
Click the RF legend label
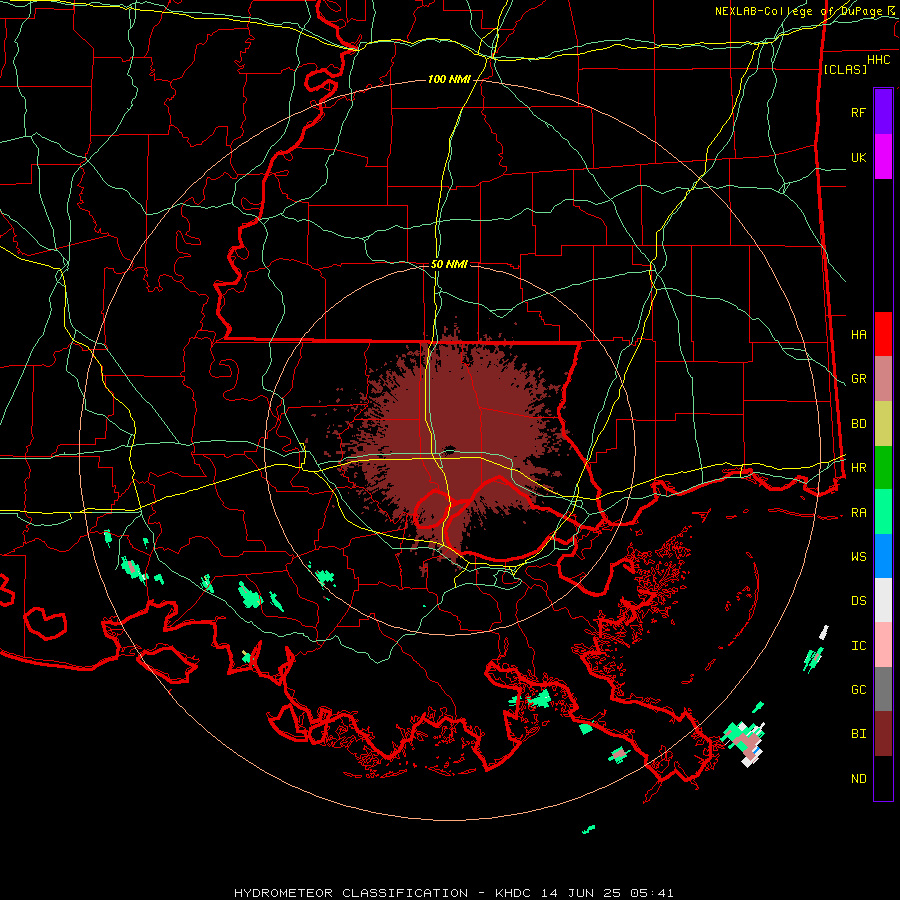858,112
